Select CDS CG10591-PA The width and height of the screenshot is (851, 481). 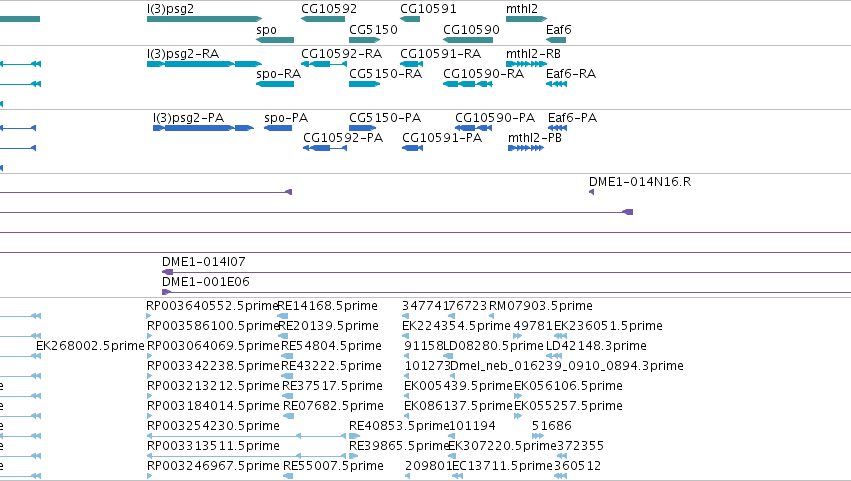[x=412, y=148]
